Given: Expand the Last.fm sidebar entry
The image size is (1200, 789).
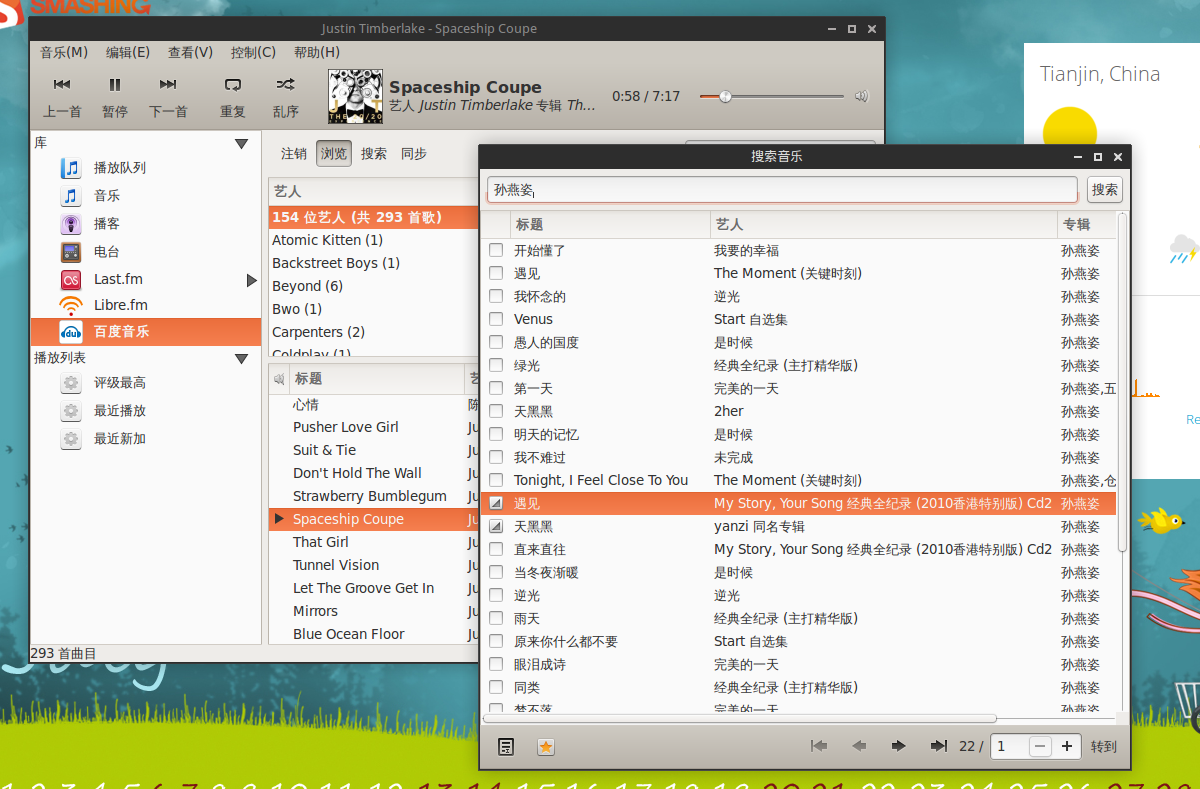Looking at the screenshot, I should pos(252,280).
